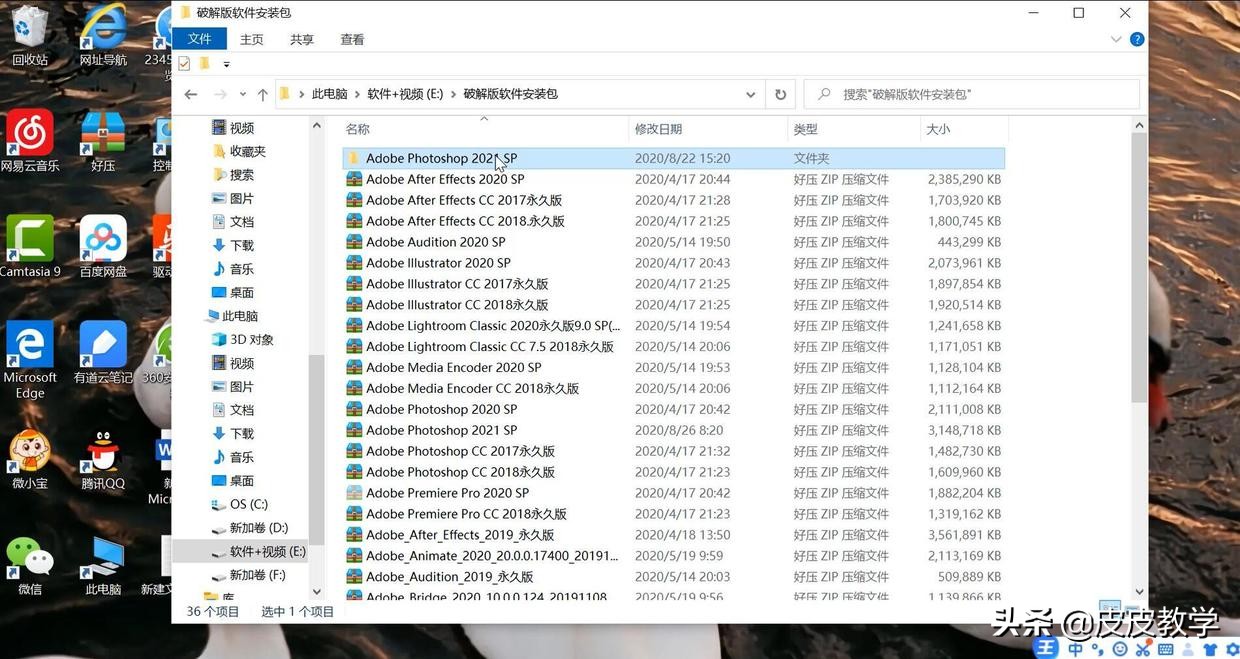Open 百度网盘 desktop shortcut

coord(103,247)
